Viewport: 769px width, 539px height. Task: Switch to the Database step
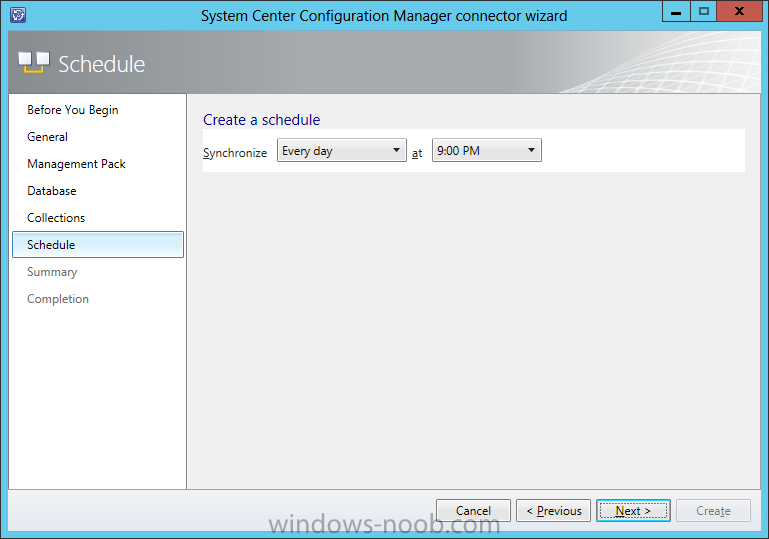tap(52, 191)
